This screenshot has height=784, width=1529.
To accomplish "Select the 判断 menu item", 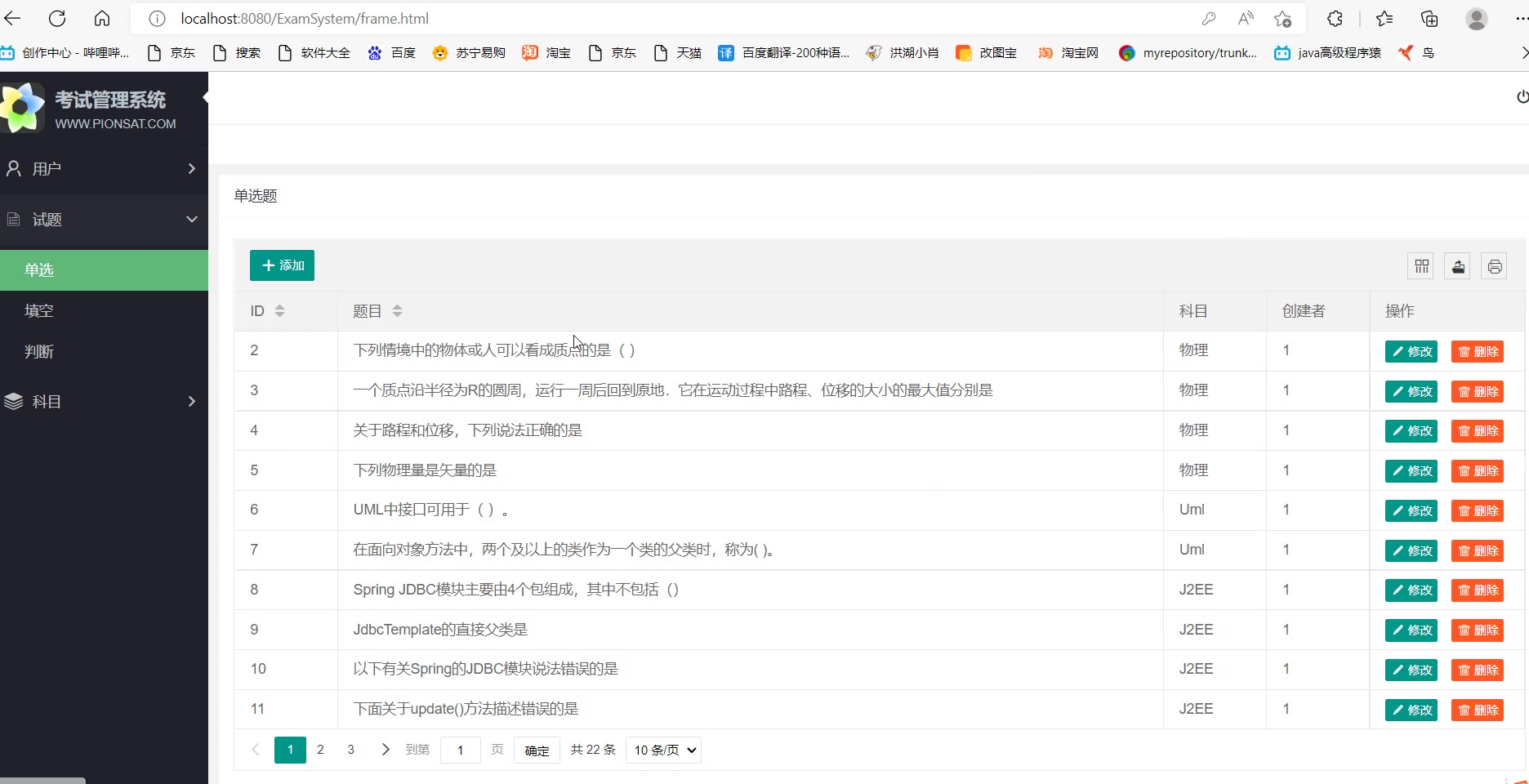I will 104,352.
